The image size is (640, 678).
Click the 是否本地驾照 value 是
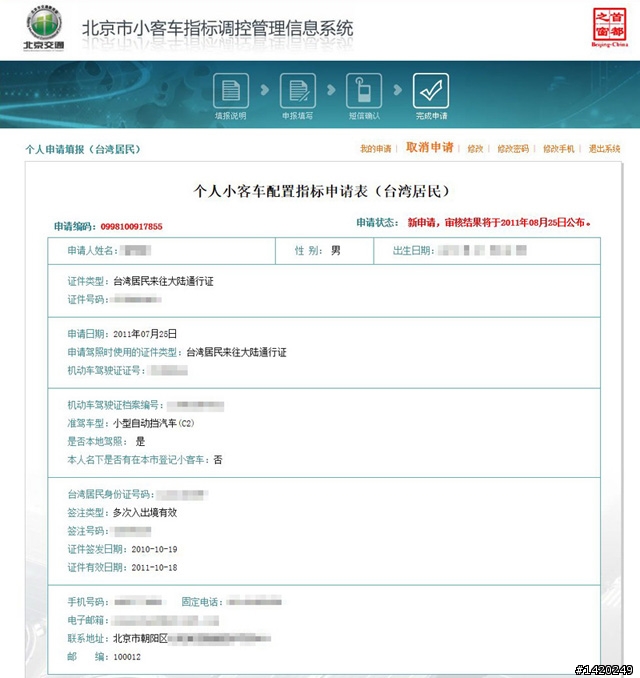pyautogui.click(x=140, y=441)
